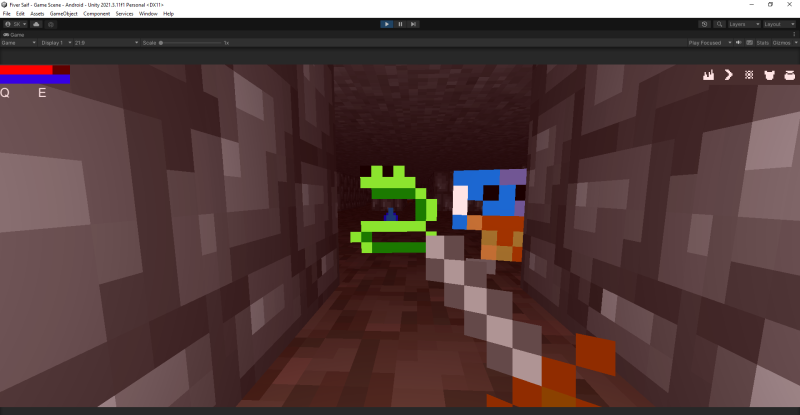Open the Display 1 dropdown
The image size is (800, 415).
tap(56, 43)
